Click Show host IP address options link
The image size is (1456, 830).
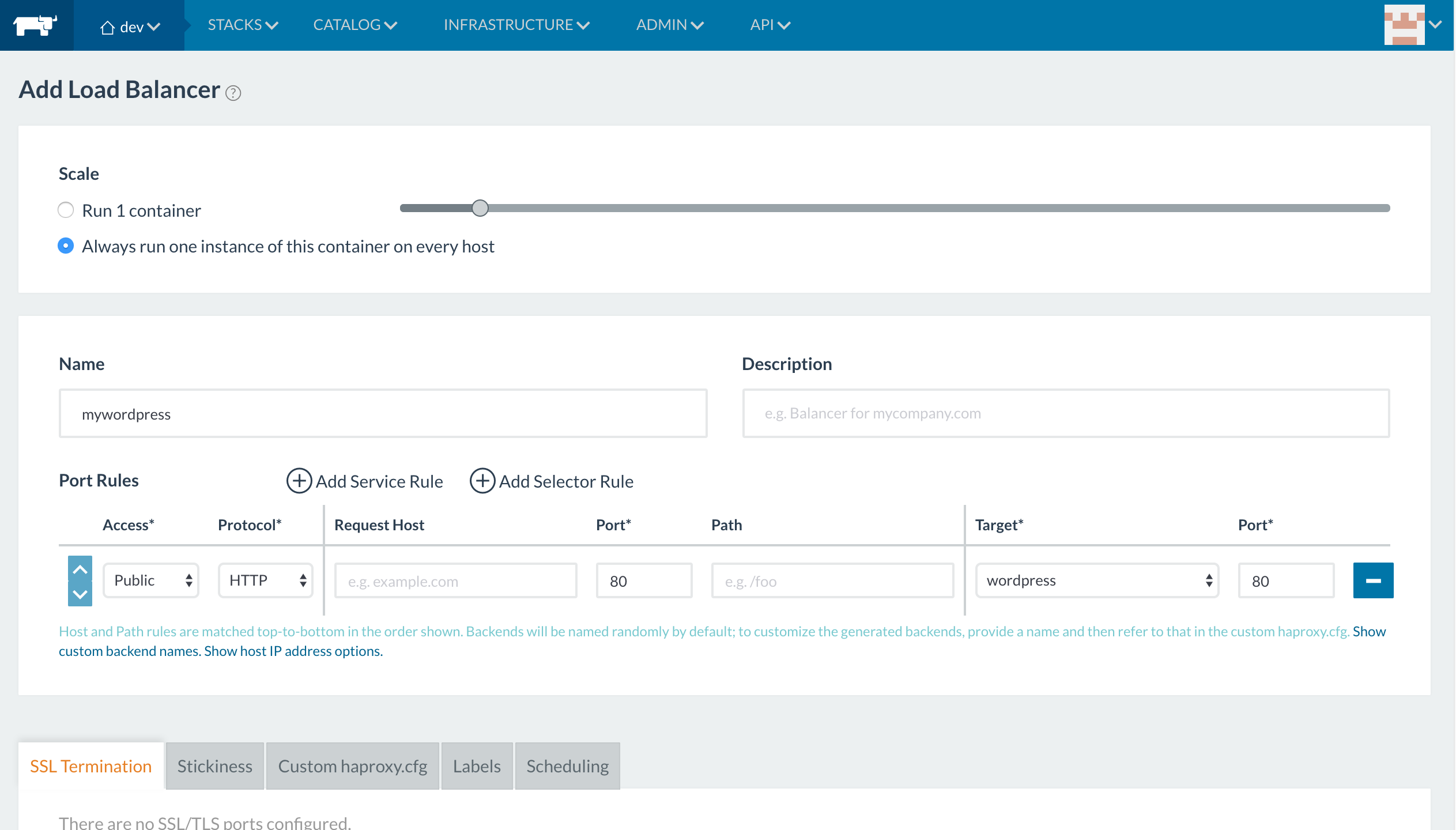(293, 651)
